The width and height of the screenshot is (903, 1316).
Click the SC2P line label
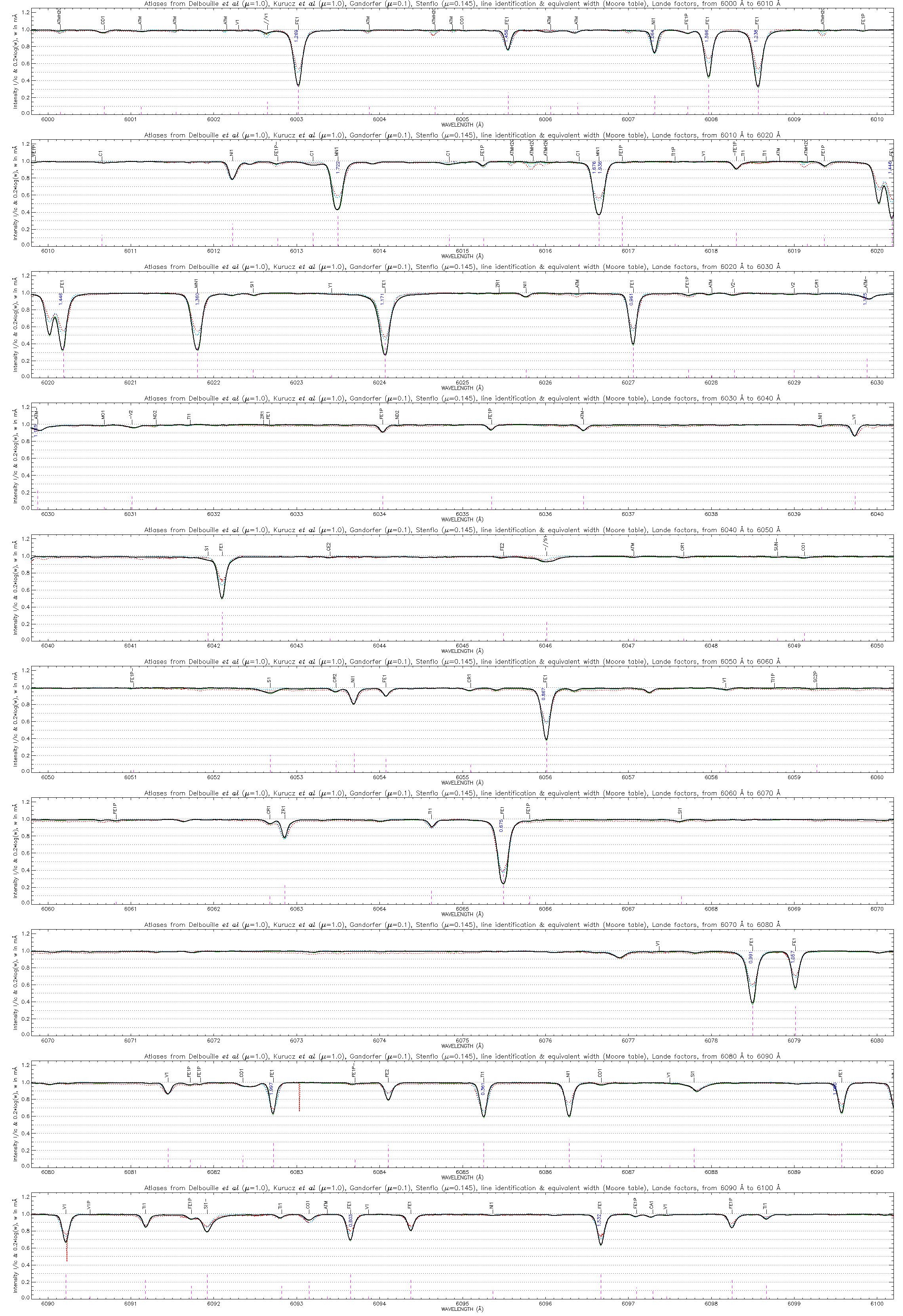click(815, 677)
